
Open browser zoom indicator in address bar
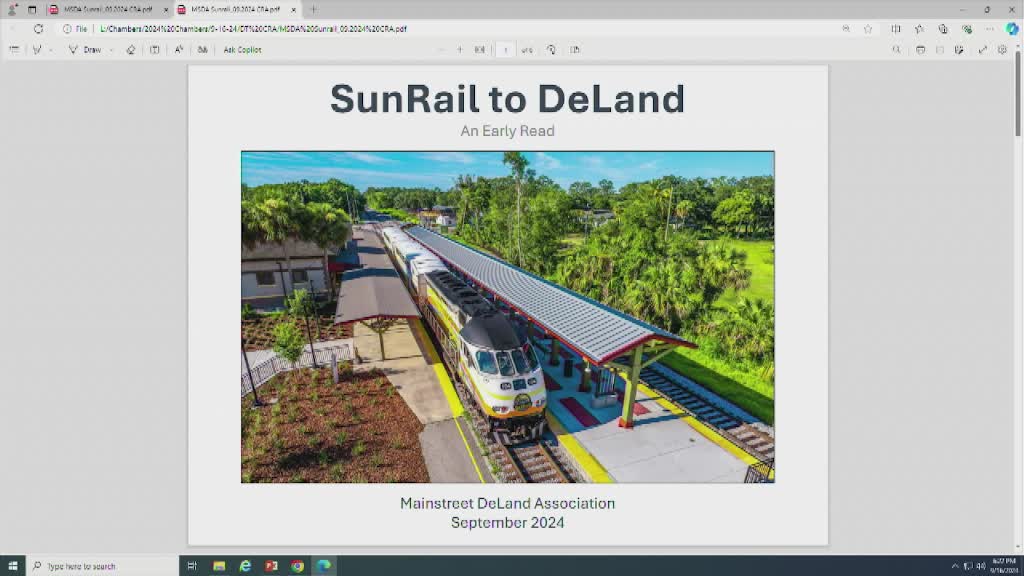(x=846, y=29)
